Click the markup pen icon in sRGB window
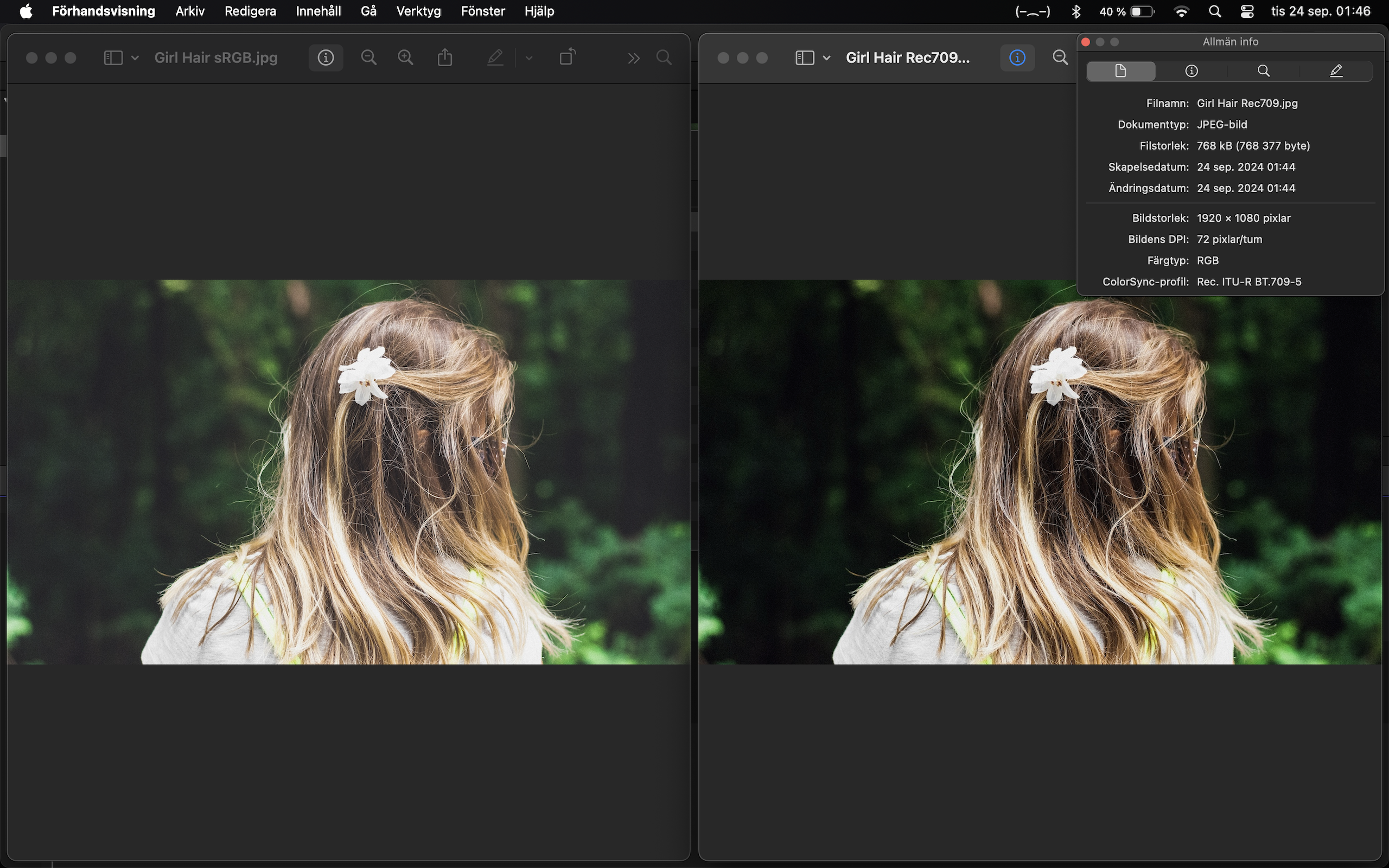The height and width of the screenshot is (868, 1389). click(x=495, y=58)
